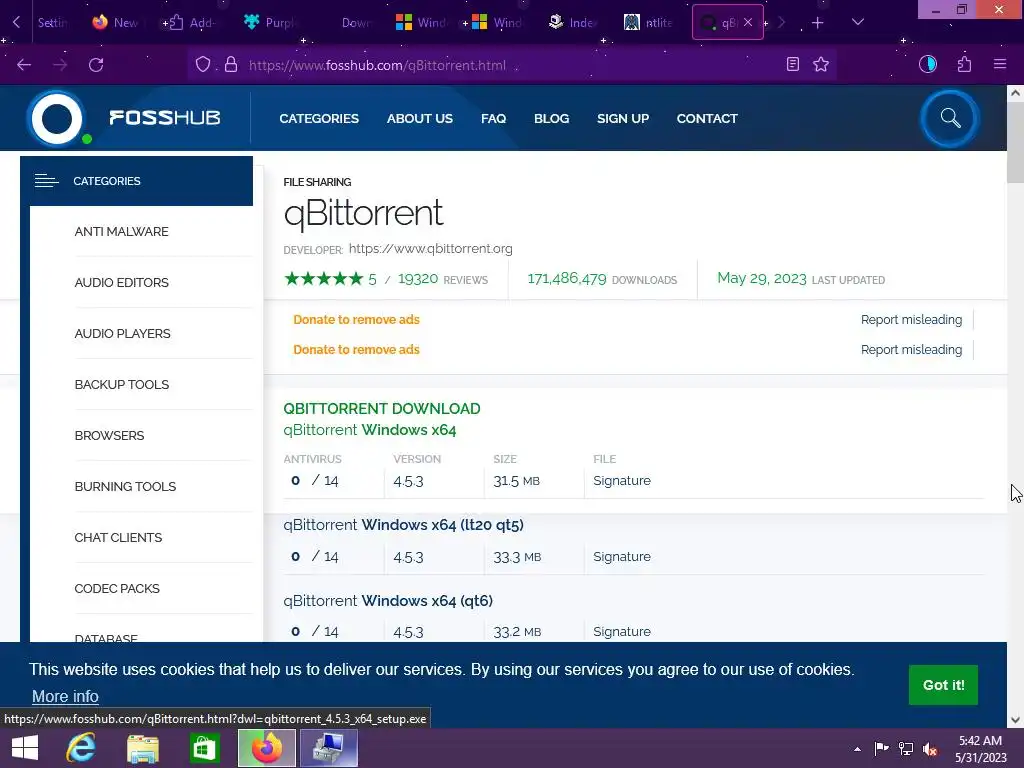The height and width of the screenshot is (768, 1024).
Task: Open File Explorer from taskbar
Action: tap(142, 748)
